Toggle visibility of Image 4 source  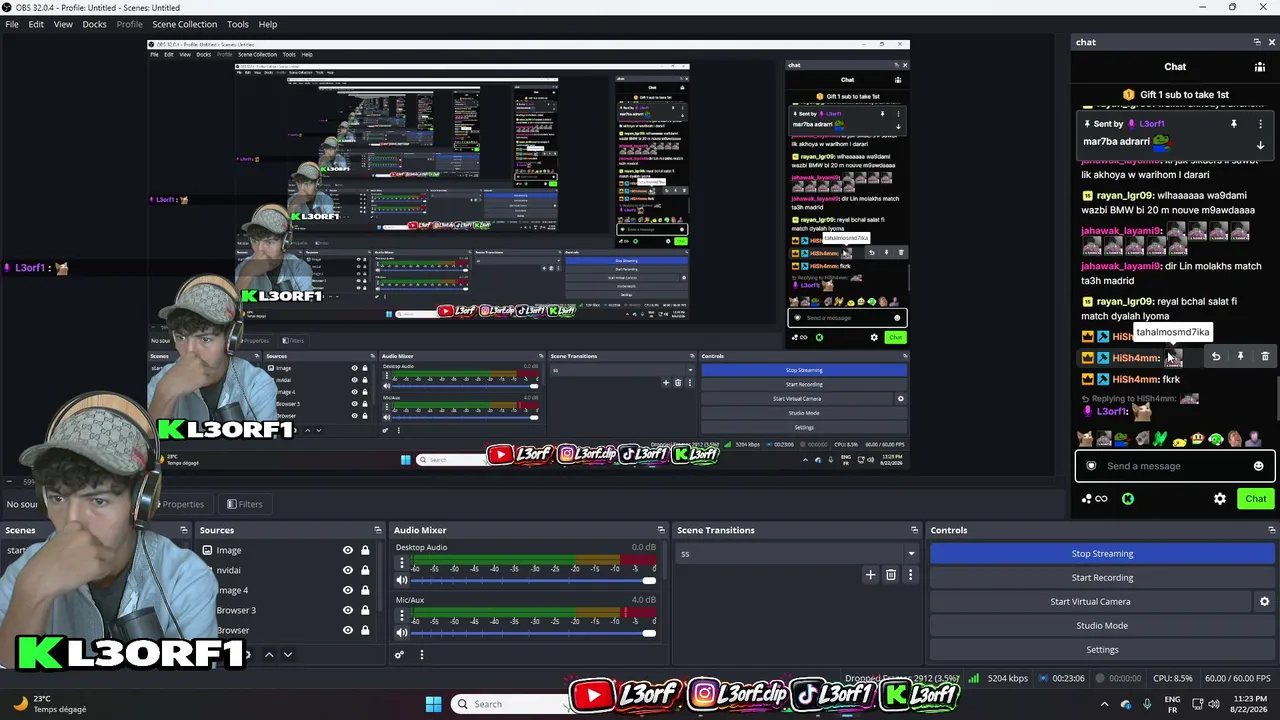pos(348,590)
